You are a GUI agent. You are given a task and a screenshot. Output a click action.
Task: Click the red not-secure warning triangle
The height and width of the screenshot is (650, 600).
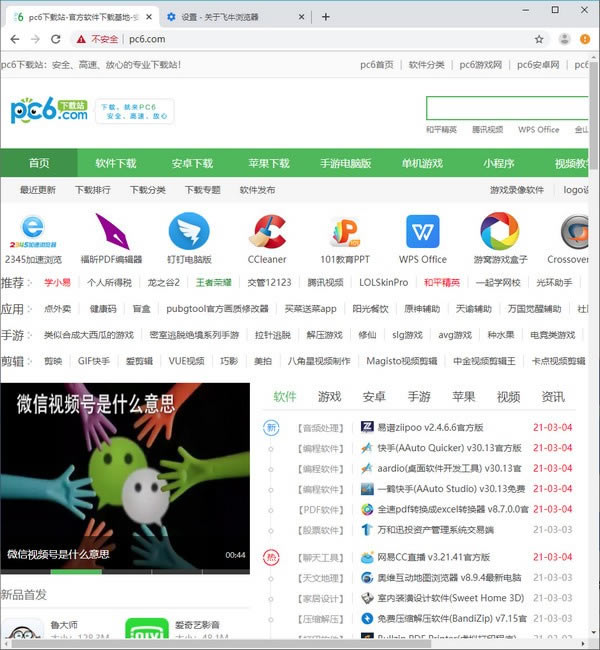(x=81, y=39)
